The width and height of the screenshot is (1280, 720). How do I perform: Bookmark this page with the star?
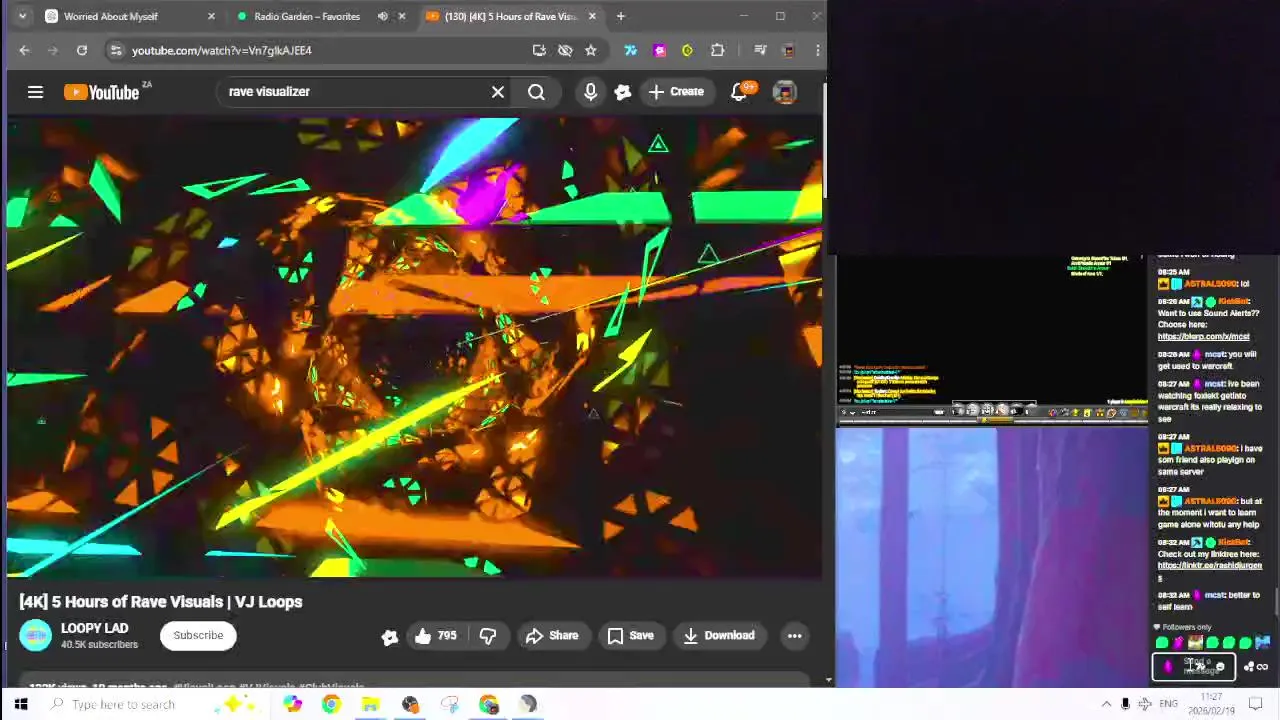[591, 50]
